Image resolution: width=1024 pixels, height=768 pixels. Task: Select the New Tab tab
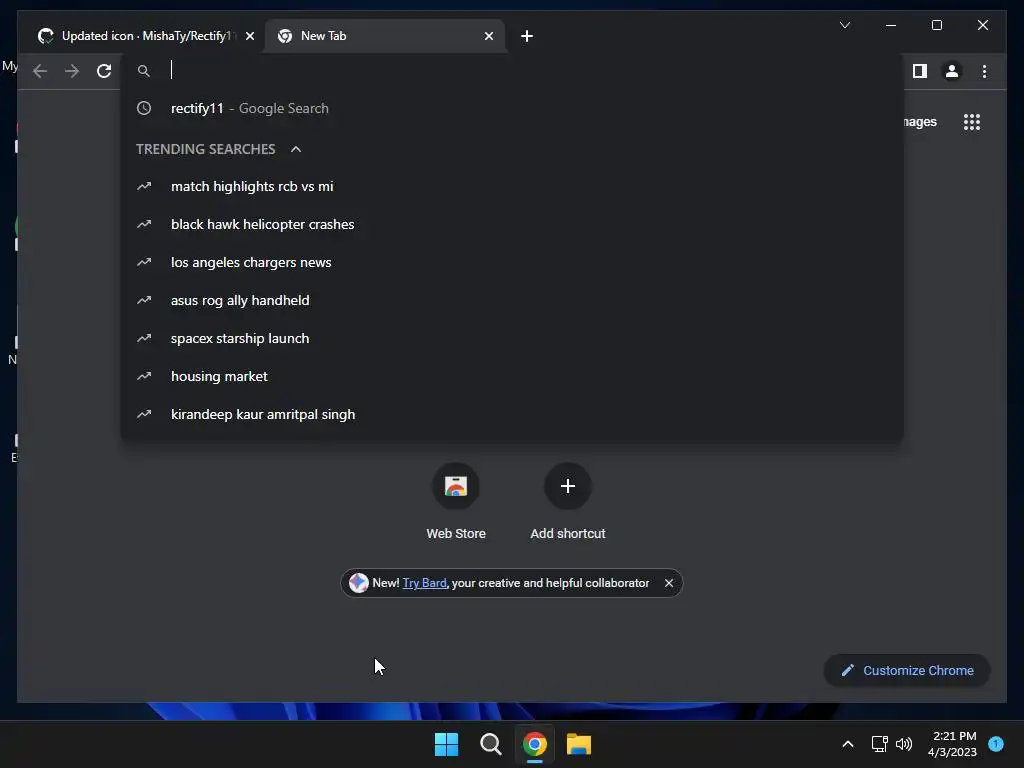385,36
